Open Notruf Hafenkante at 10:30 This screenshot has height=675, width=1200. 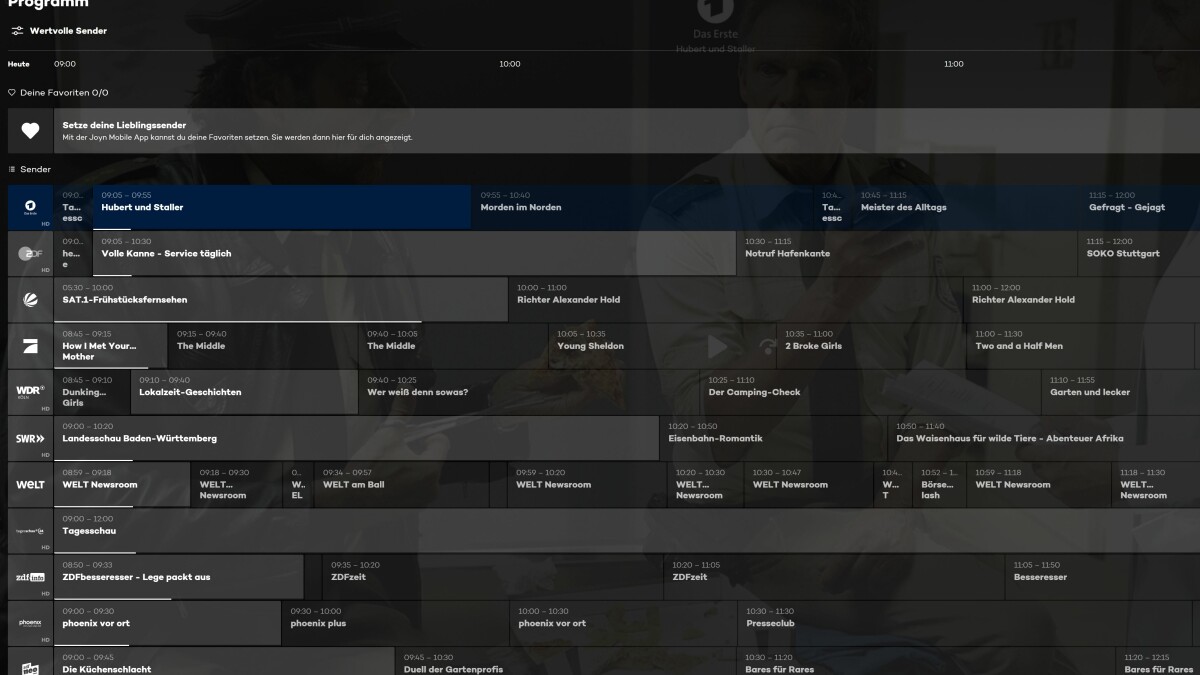click(x=907, y=253)
